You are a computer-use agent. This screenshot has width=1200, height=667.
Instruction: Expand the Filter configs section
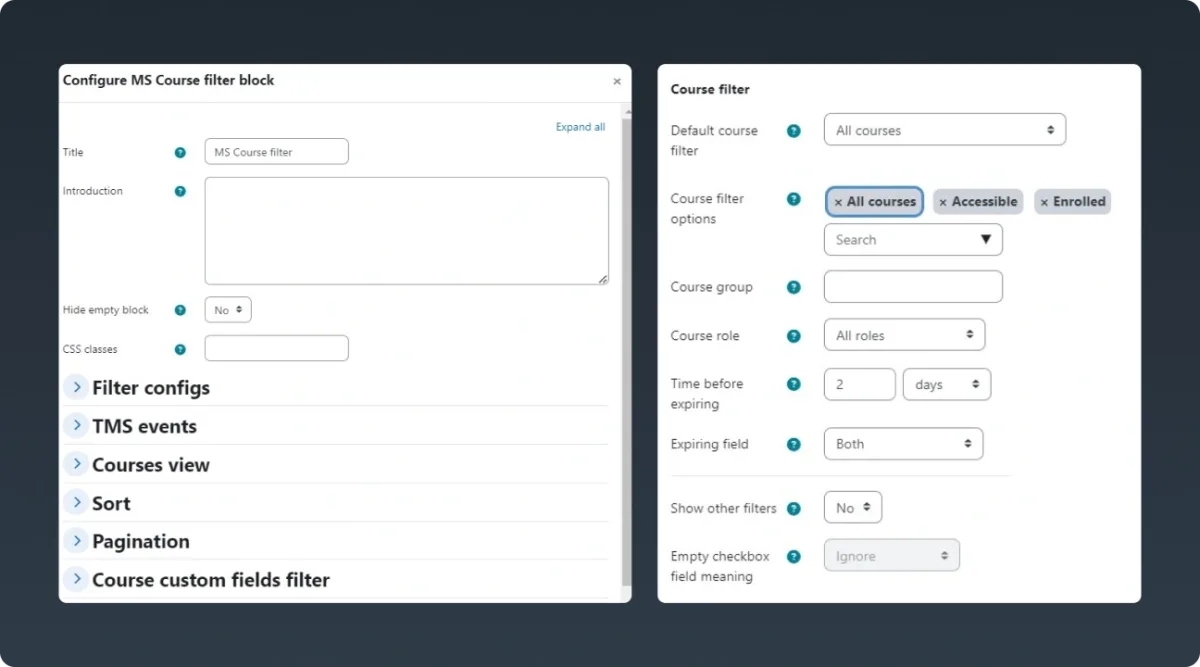76,387
